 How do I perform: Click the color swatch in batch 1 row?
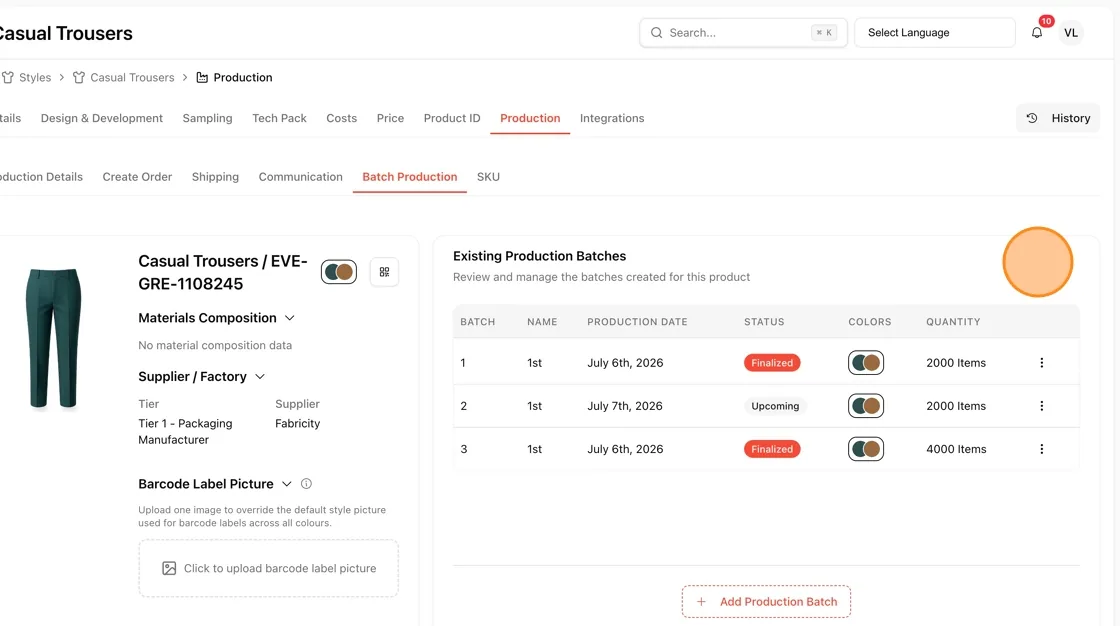pos(866,363)
